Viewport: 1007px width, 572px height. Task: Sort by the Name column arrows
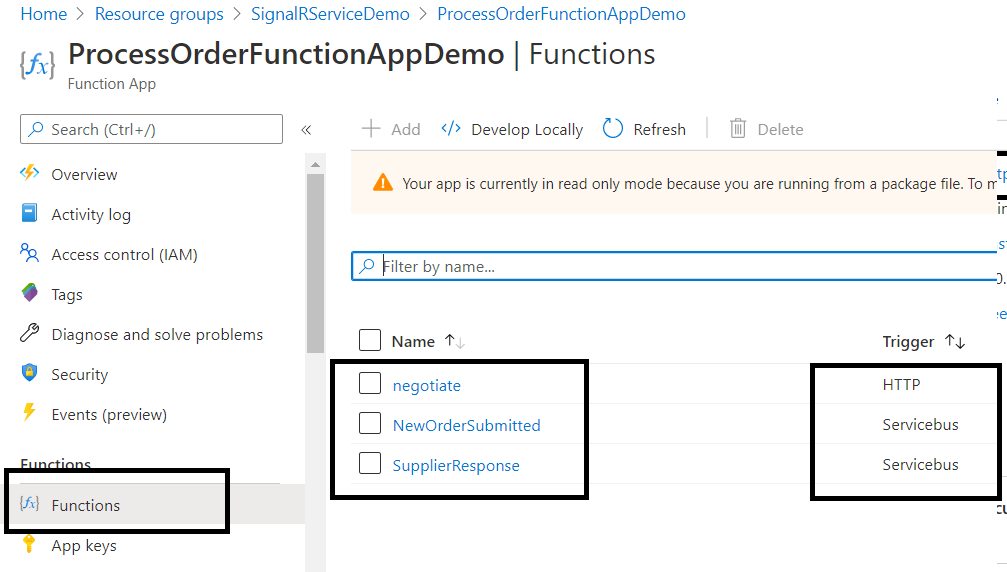pyautogui.click(x=455, y=342)
